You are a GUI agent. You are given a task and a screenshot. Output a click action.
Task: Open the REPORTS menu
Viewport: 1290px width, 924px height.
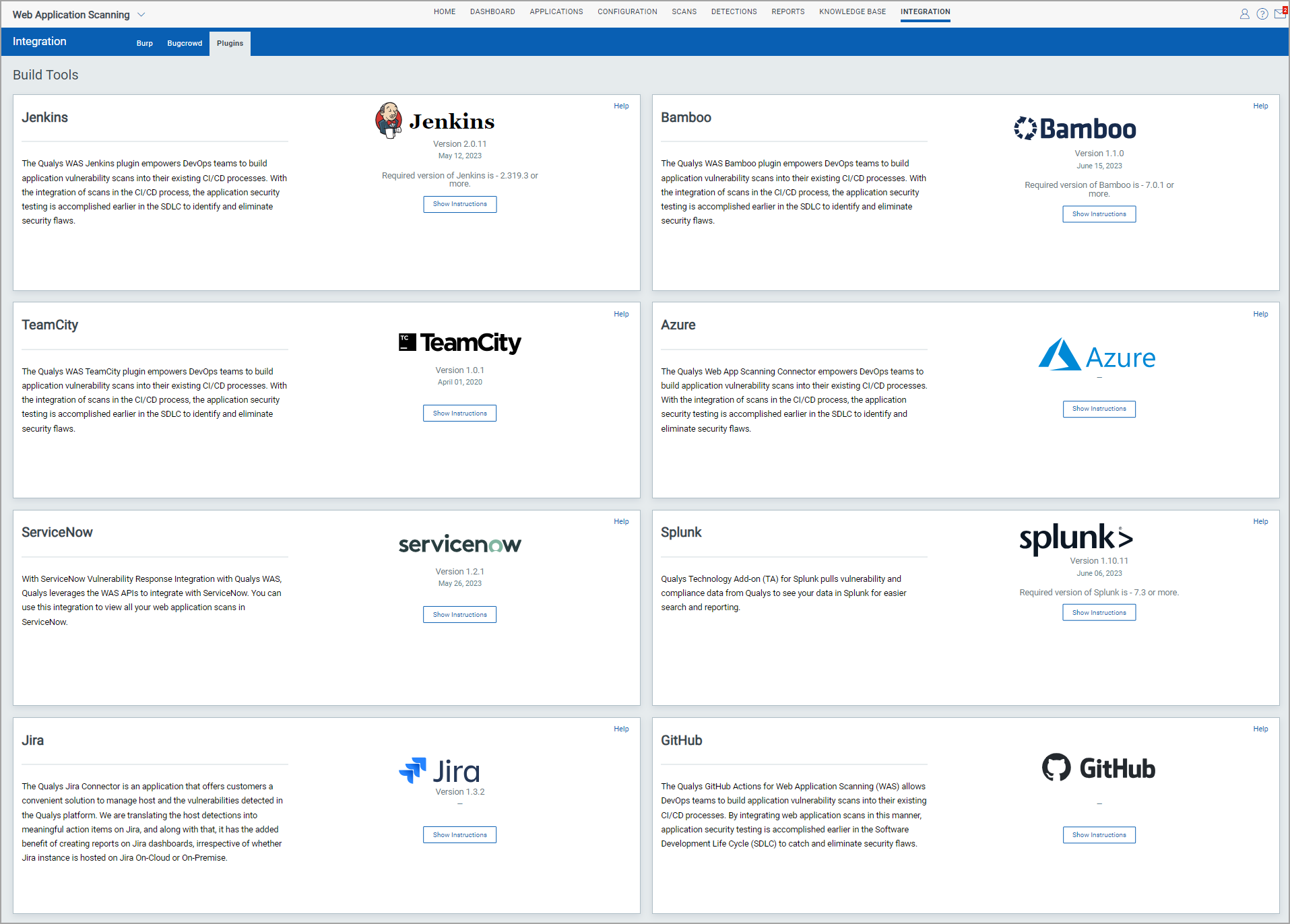coord(788,12)
